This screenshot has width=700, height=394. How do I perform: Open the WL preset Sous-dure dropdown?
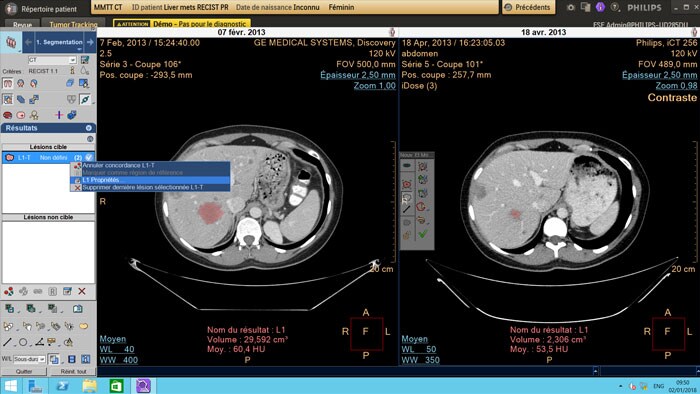[x=29, y=359]
